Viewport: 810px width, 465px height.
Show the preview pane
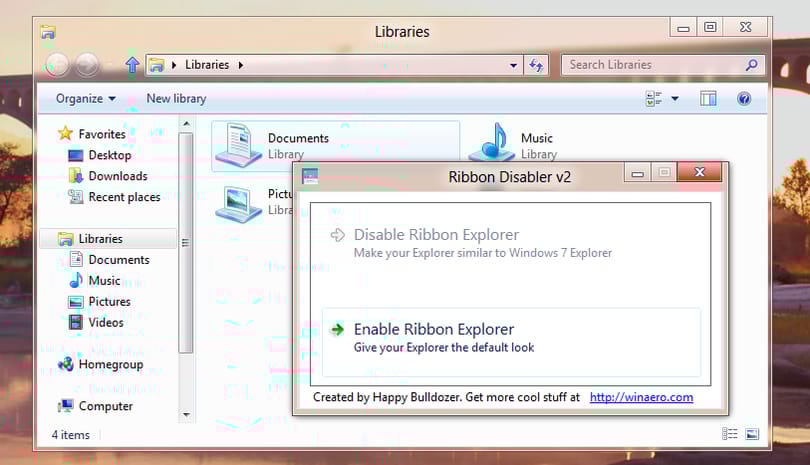pos(708,98)
